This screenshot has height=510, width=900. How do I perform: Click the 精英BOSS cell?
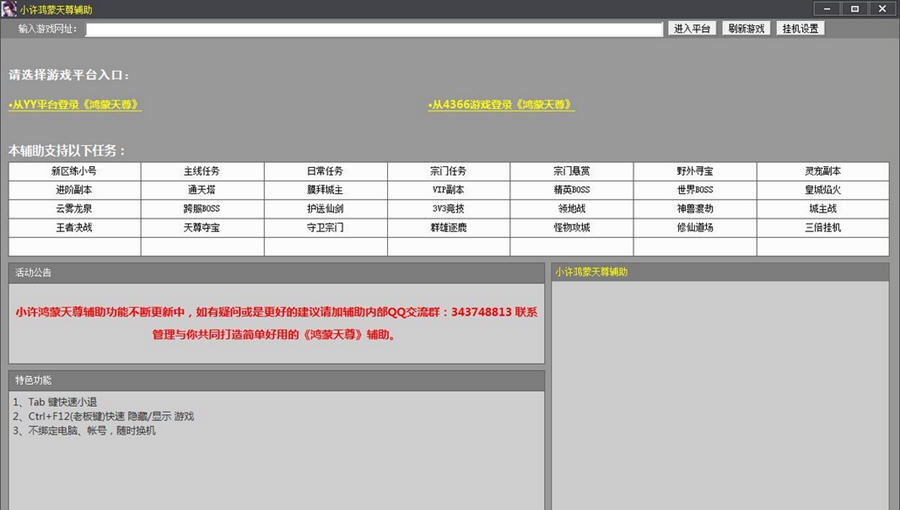click(x=572, y=190)
